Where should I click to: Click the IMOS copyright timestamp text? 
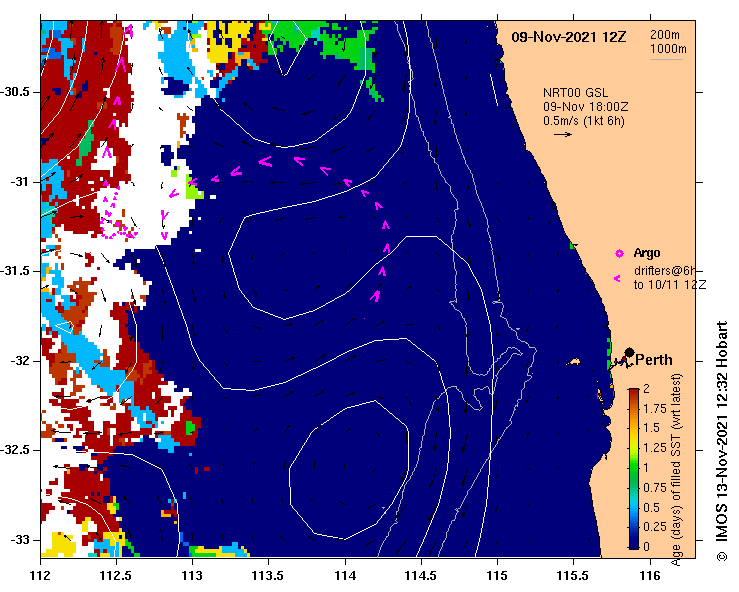[x=722, y=441]
